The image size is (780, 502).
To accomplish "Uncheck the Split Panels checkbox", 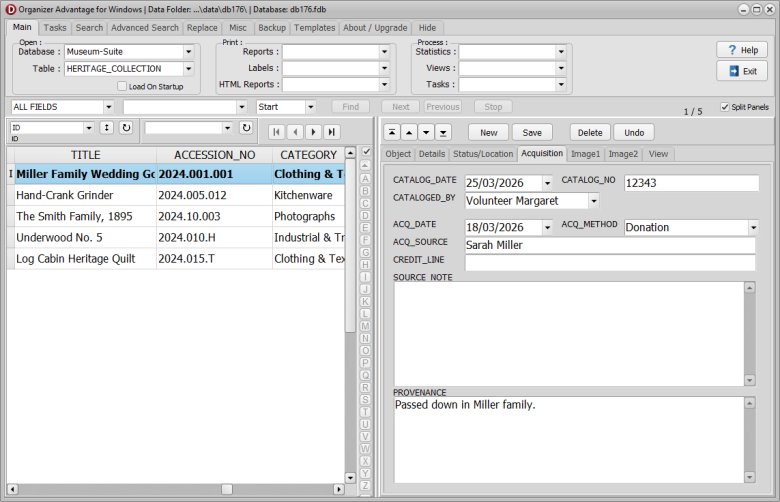I will pos(724,107).
